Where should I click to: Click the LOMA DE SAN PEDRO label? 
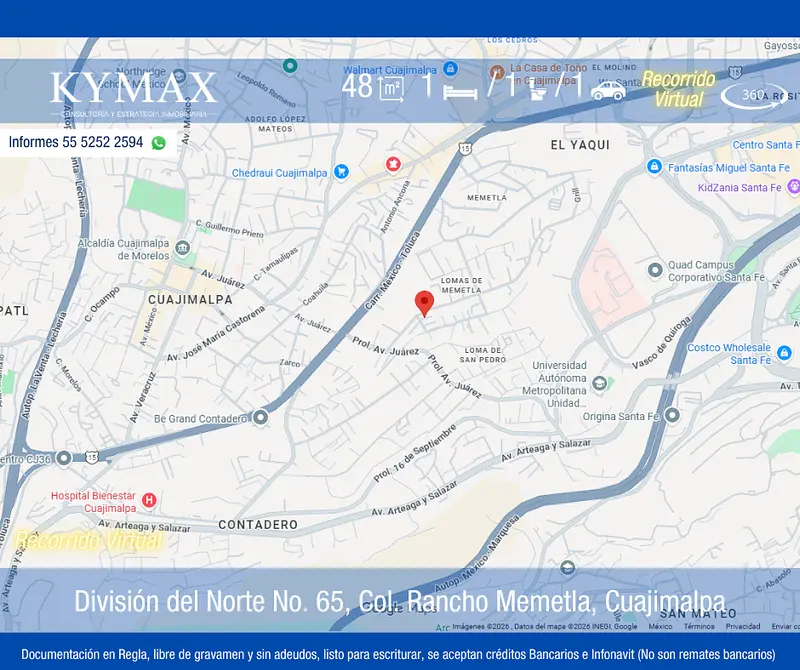coord(483,355)
